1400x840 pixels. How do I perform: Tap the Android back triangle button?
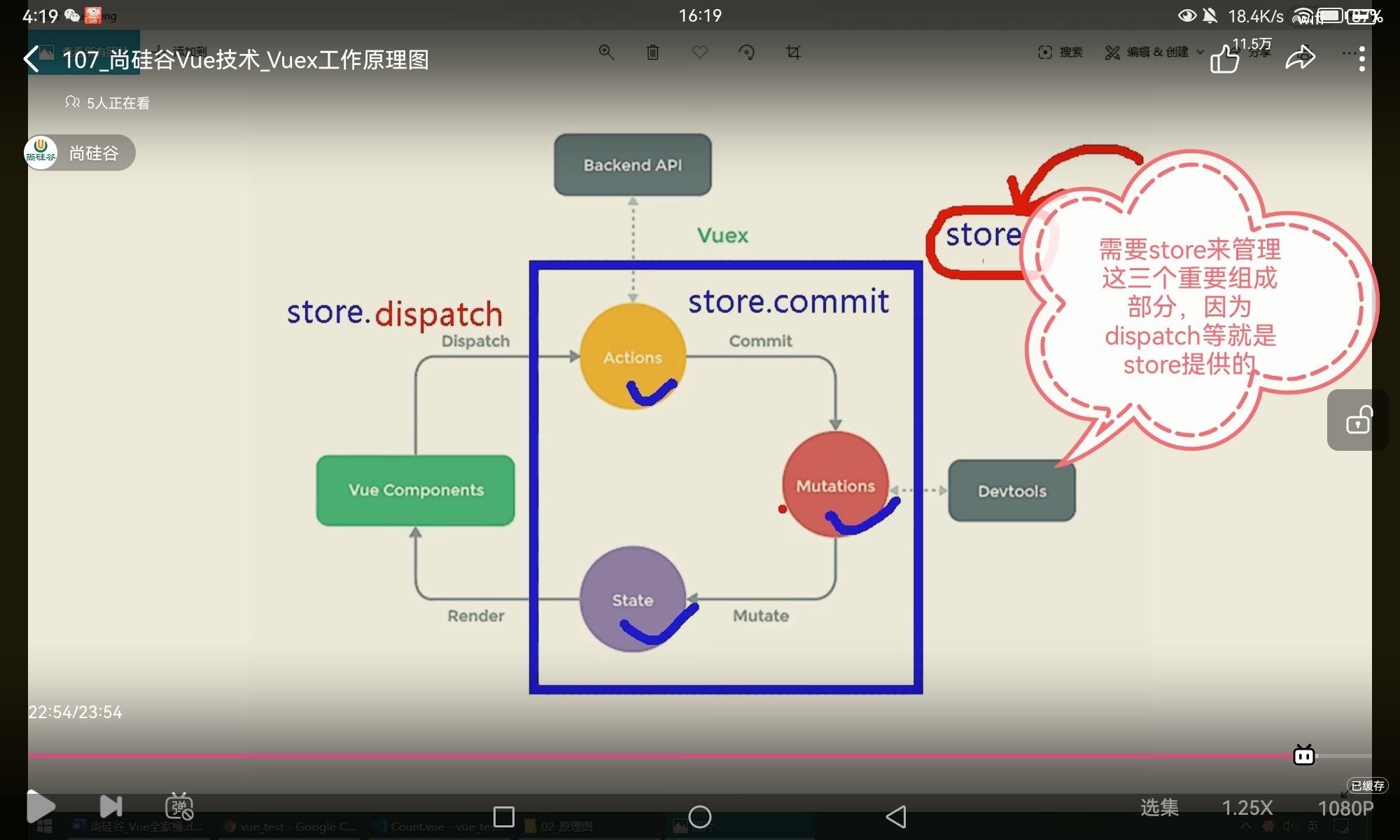896,817
